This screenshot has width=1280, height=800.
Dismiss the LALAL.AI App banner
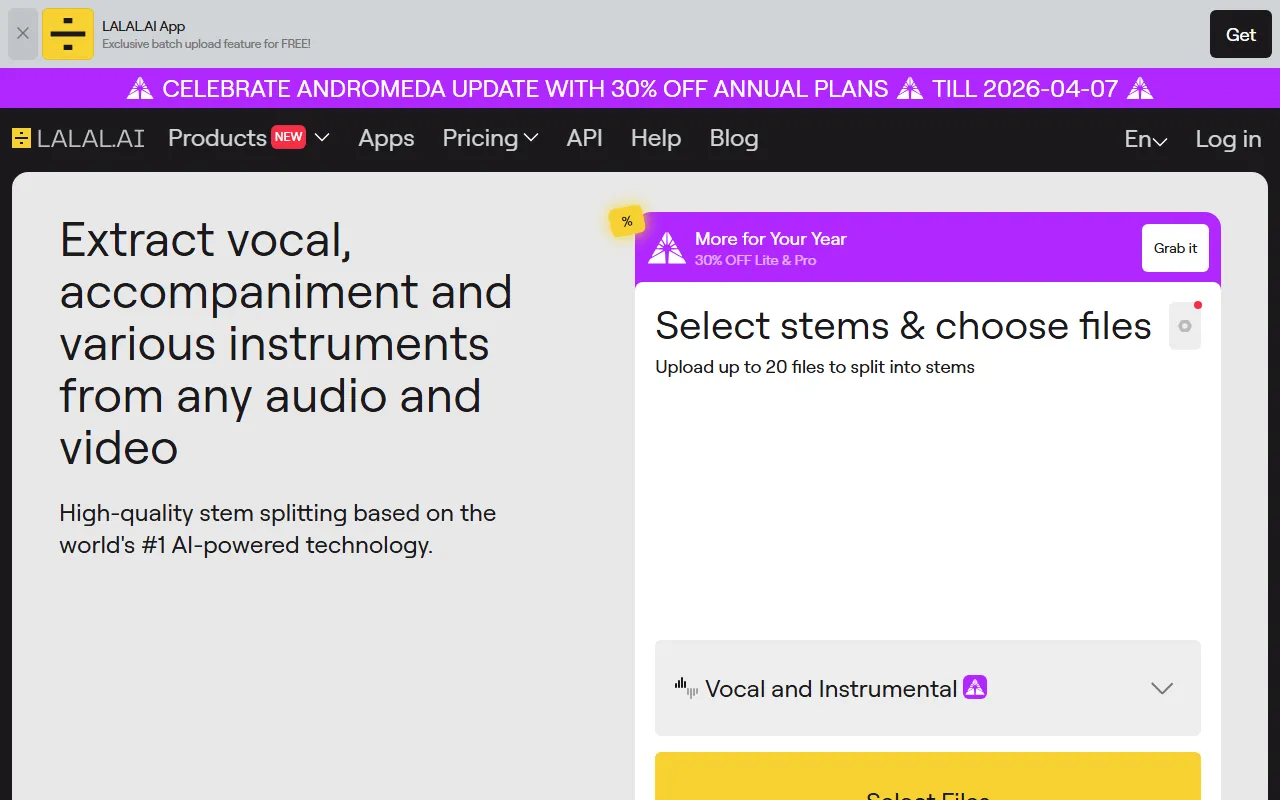(23, 34)
